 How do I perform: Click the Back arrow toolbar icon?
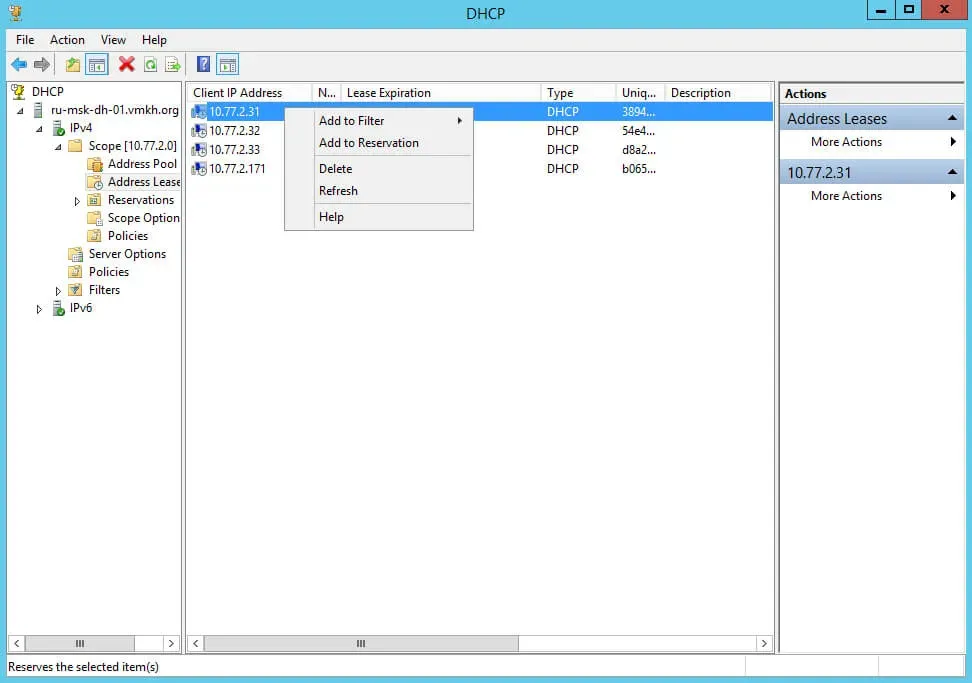pyautogui.click(x=19, y=64)
